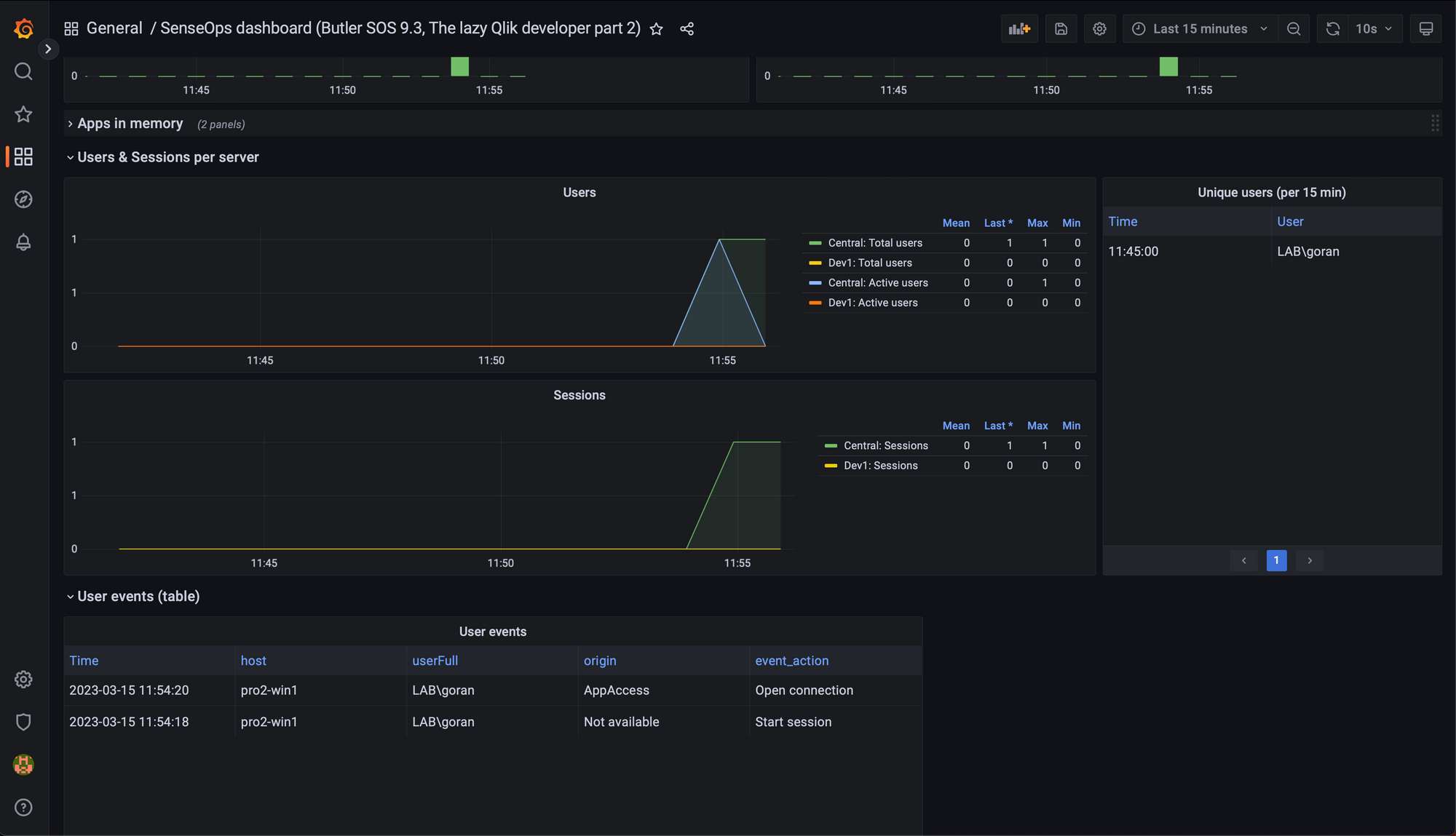Open the Explore compass icon
The height and width of the screenshot is (836, 1456).
point(23,199)
